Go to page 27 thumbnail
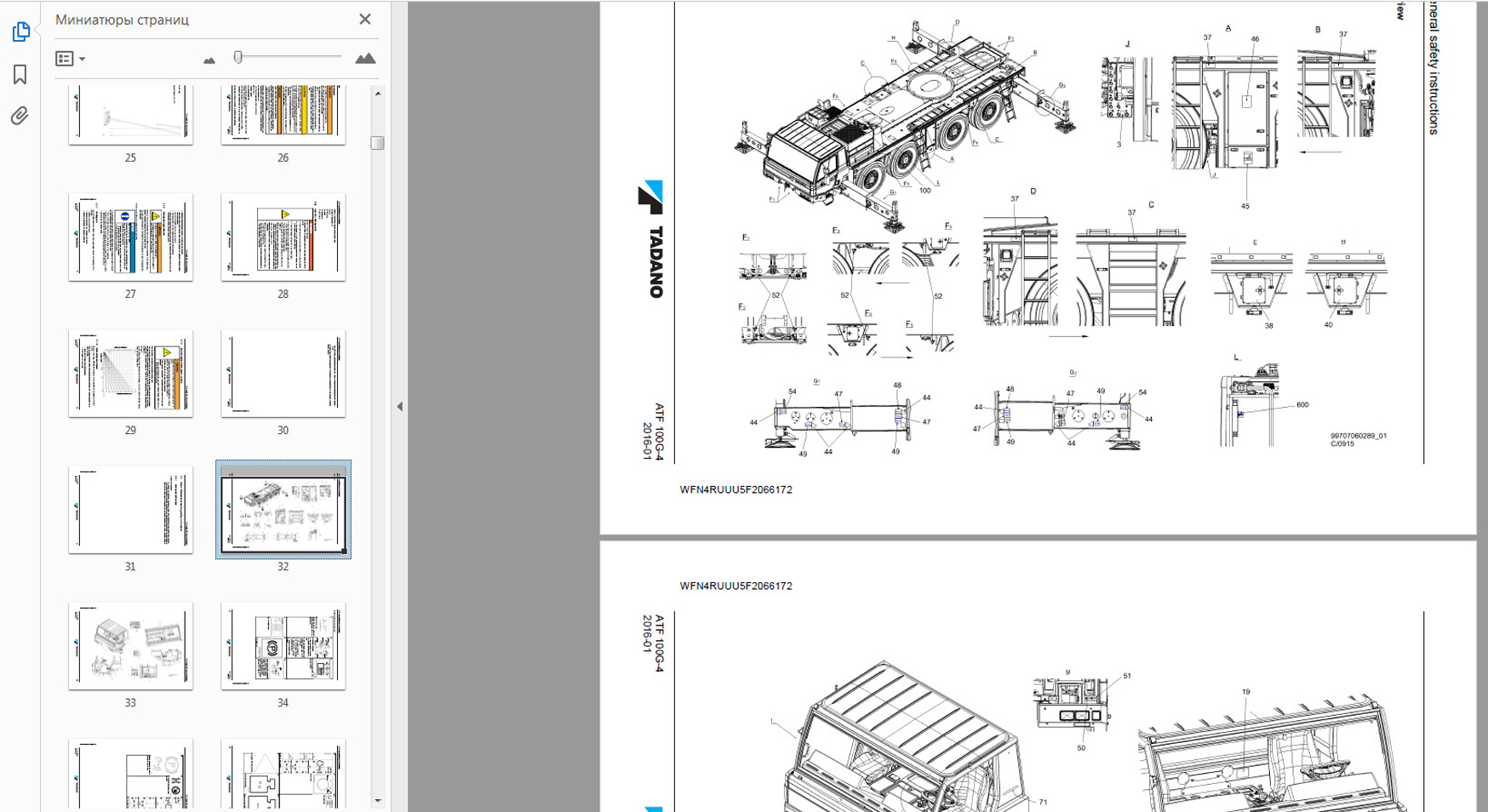The image size is (1488, 812). [x=130, y=237]
